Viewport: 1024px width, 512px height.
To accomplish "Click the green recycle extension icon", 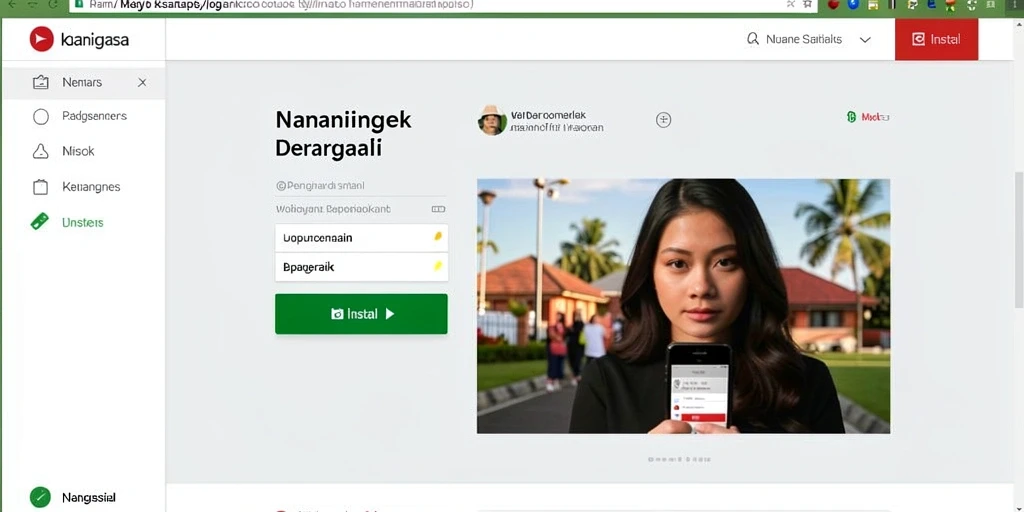I will point(972,4).
